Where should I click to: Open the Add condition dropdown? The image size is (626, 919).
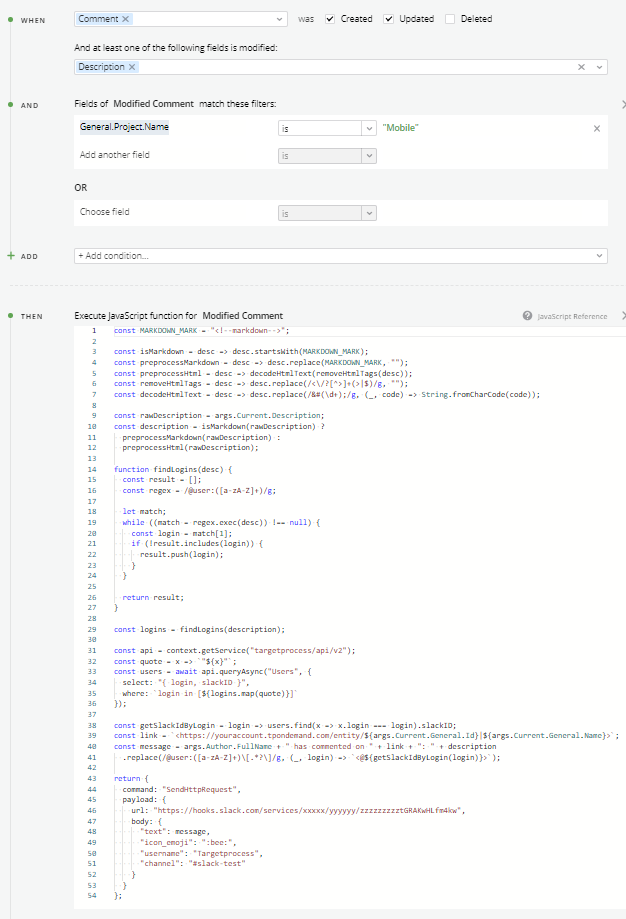[341, 256]
